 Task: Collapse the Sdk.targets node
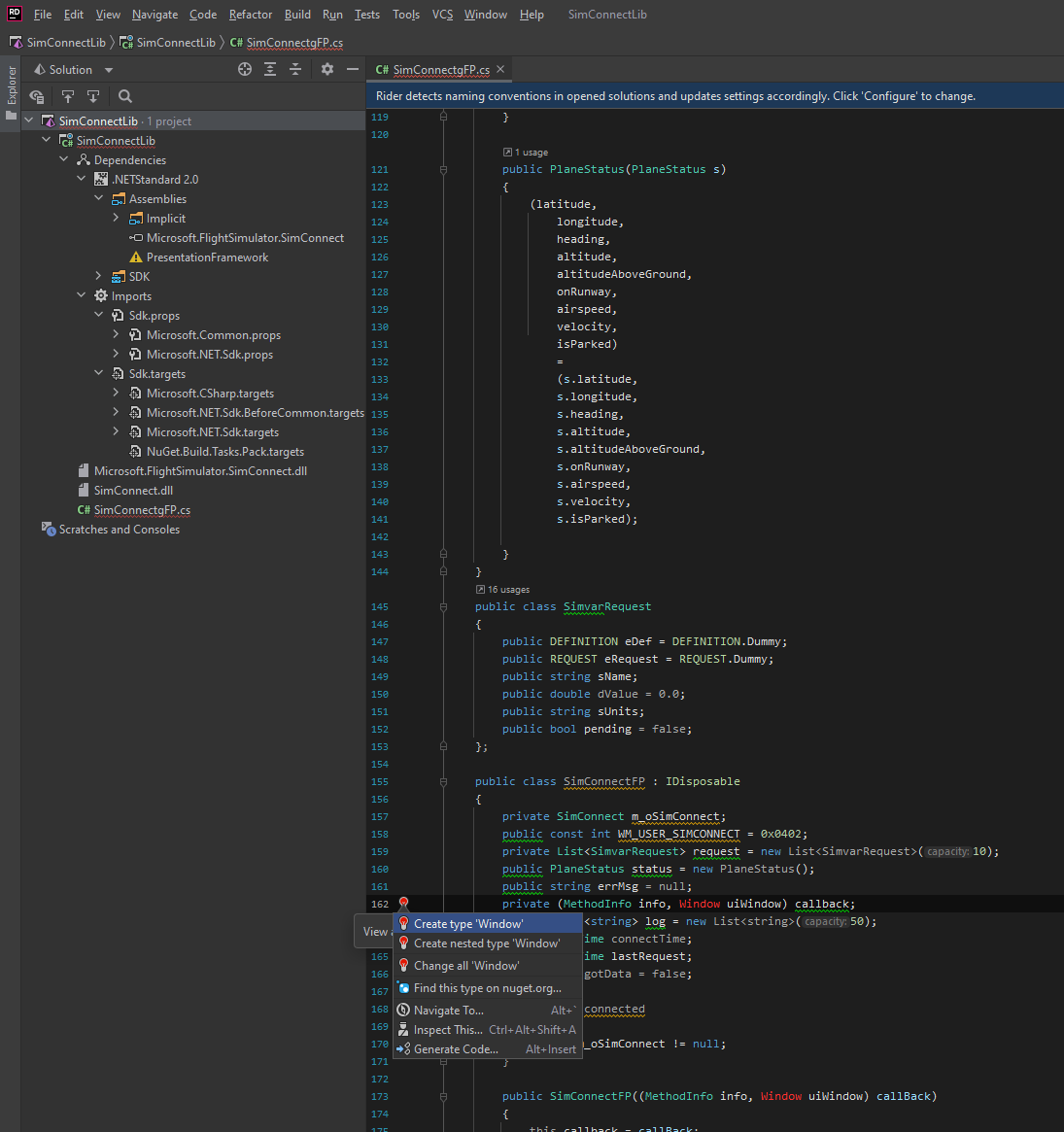[x=99, y=373]
